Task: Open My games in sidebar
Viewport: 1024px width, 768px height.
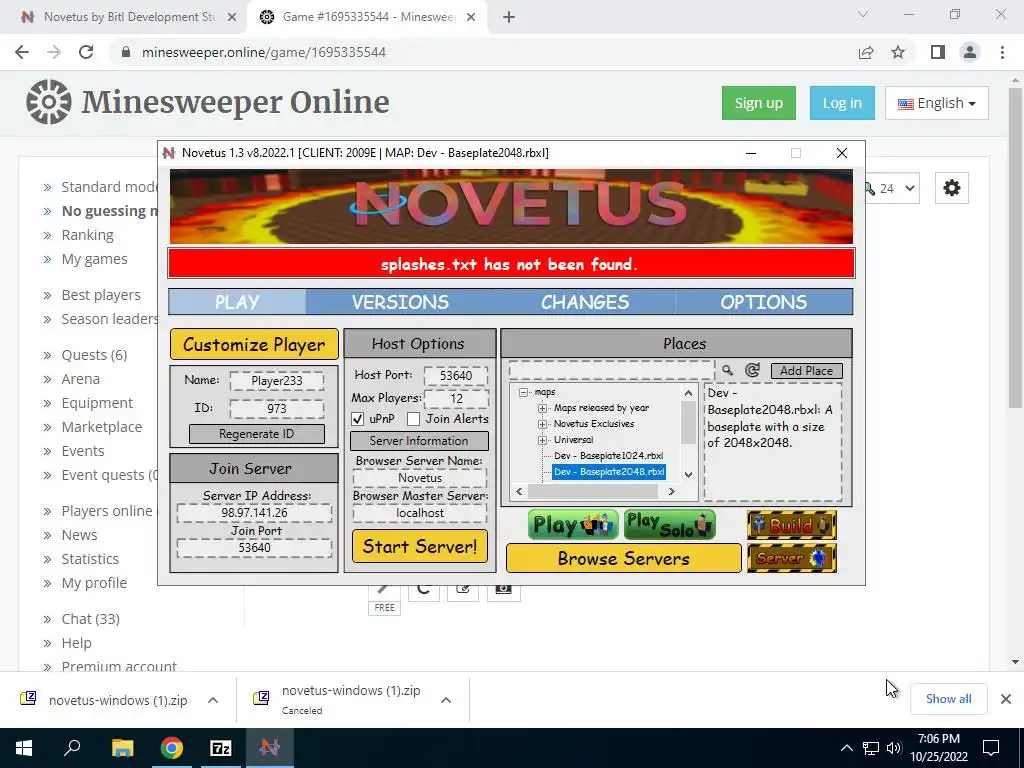Action: (x=95, y=259)
